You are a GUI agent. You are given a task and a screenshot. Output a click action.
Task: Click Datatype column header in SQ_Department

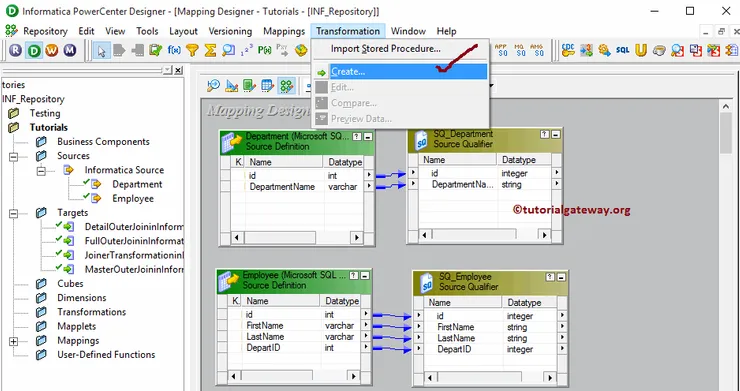tap(519, 160)
